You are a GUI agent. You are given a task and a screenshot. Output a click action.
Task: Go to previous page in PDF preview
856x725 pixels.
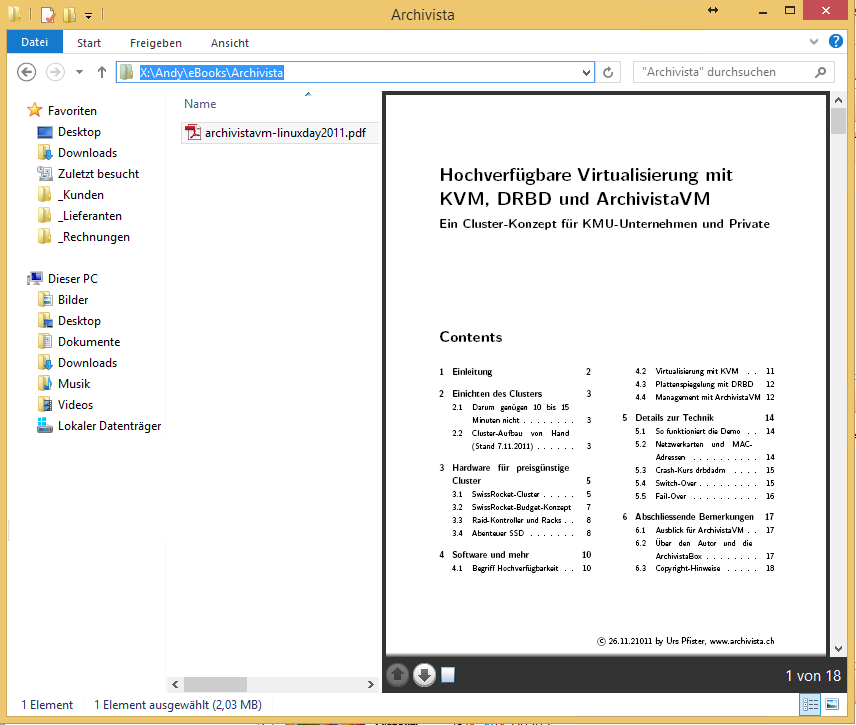397,675
